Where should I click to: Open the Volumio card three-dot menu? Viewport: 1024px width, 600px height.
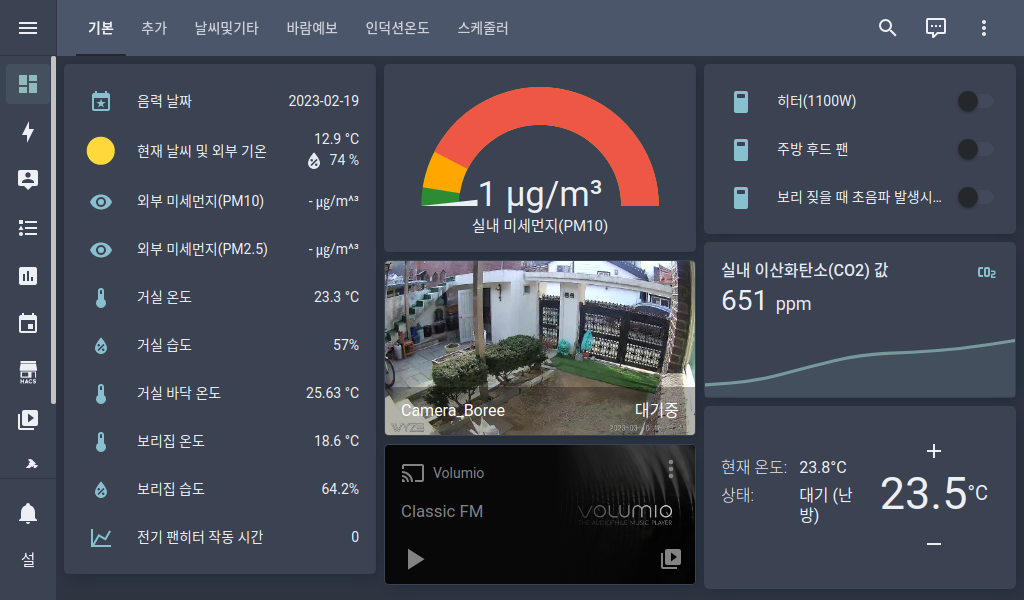670,469
